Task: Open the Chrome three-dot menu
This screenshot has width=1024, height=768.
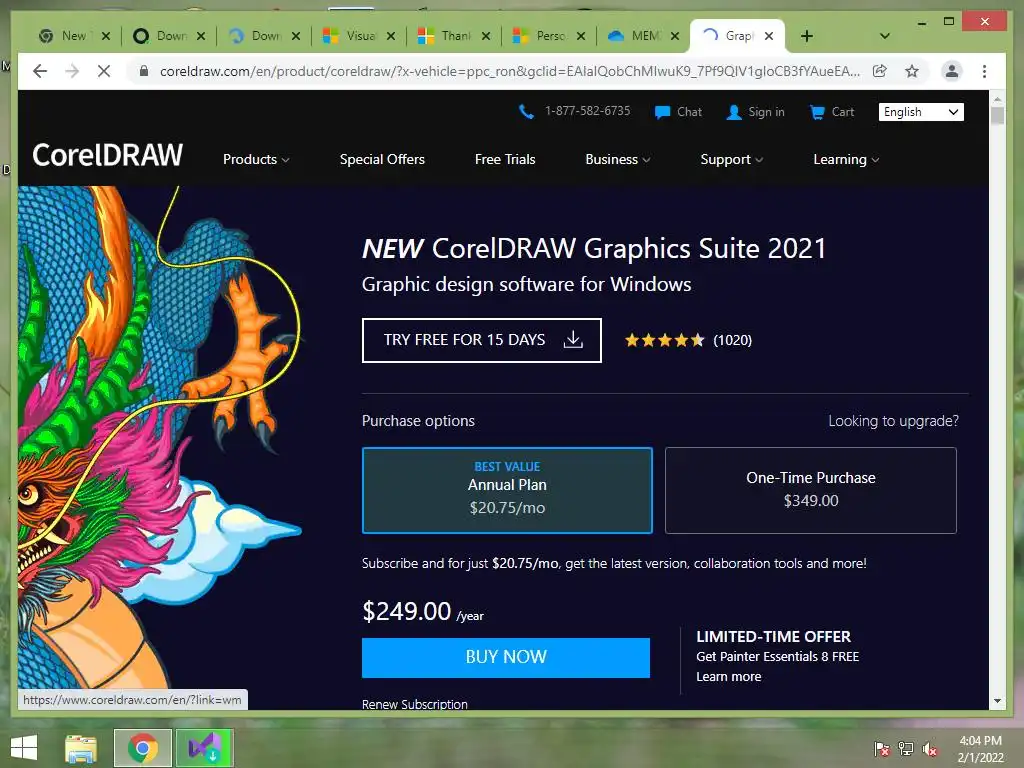Action: tap(984, 71)
